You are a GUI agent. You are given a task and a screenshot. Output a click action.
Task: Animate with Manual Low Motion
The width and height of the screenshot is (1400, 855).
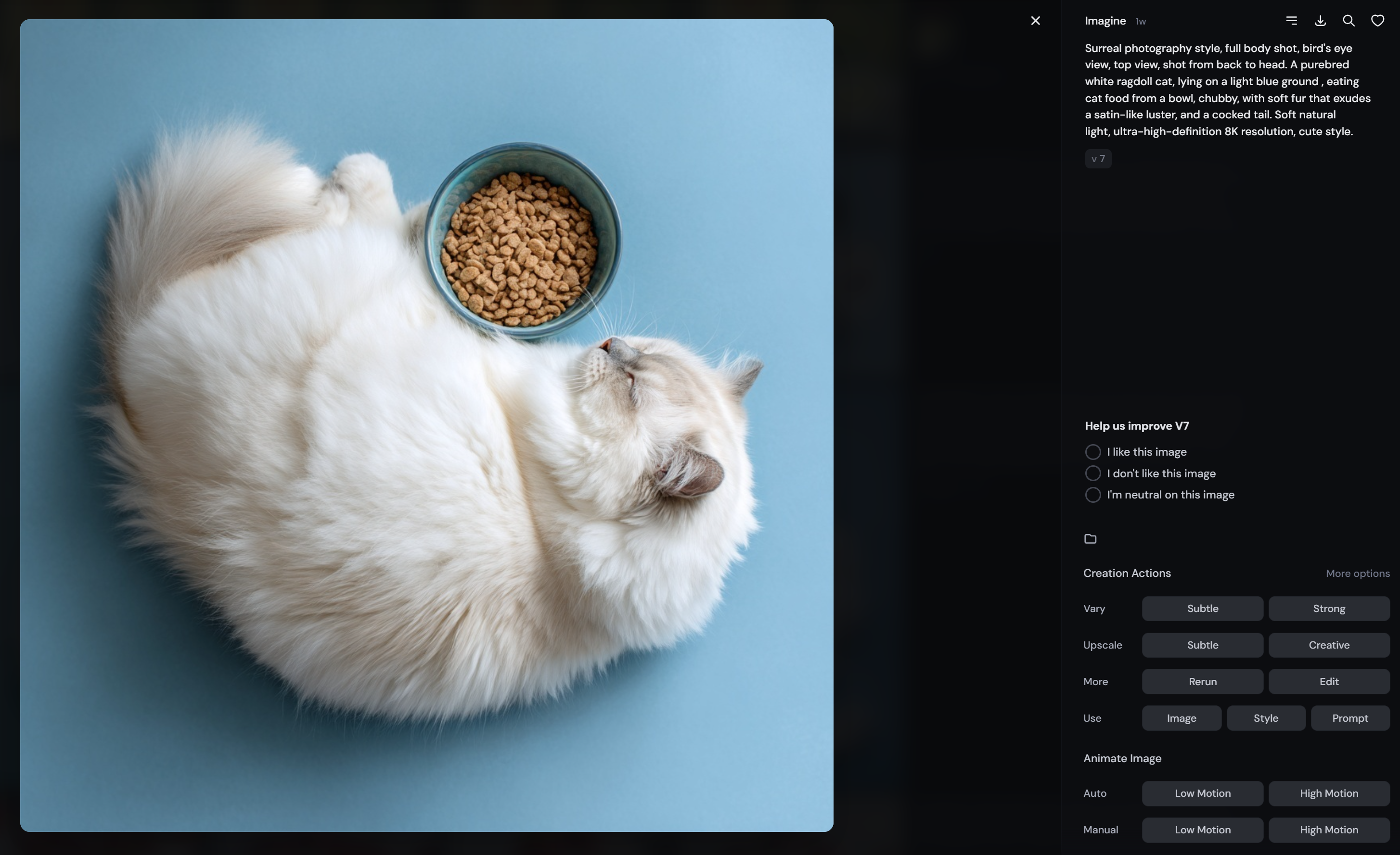coord(1202,830)
